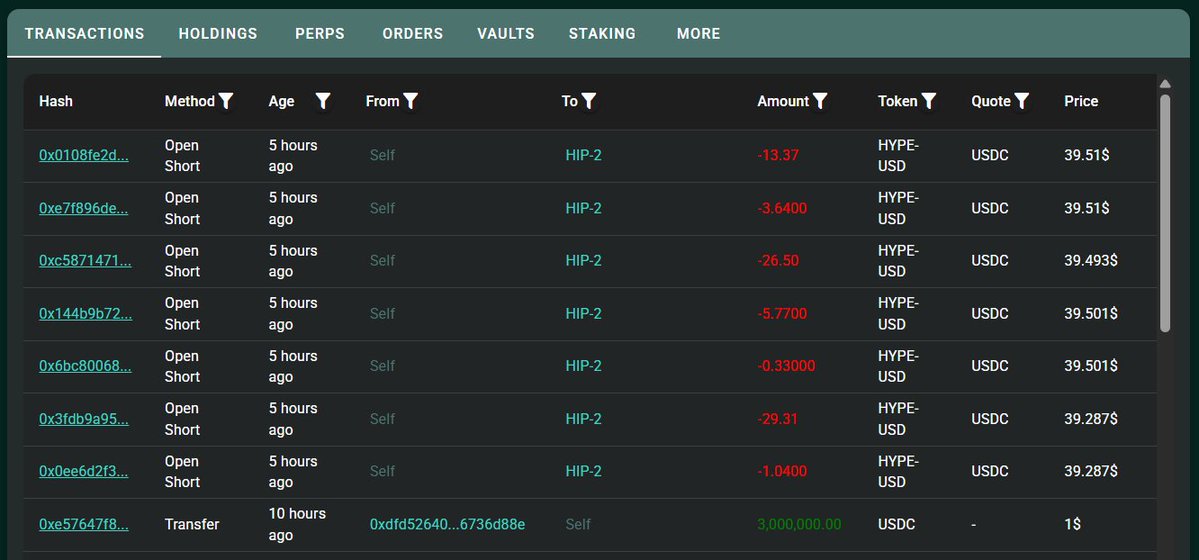Click USDC token in the Transfer row
Viewport: 1199px width, 560px height.
coord(896,525)
